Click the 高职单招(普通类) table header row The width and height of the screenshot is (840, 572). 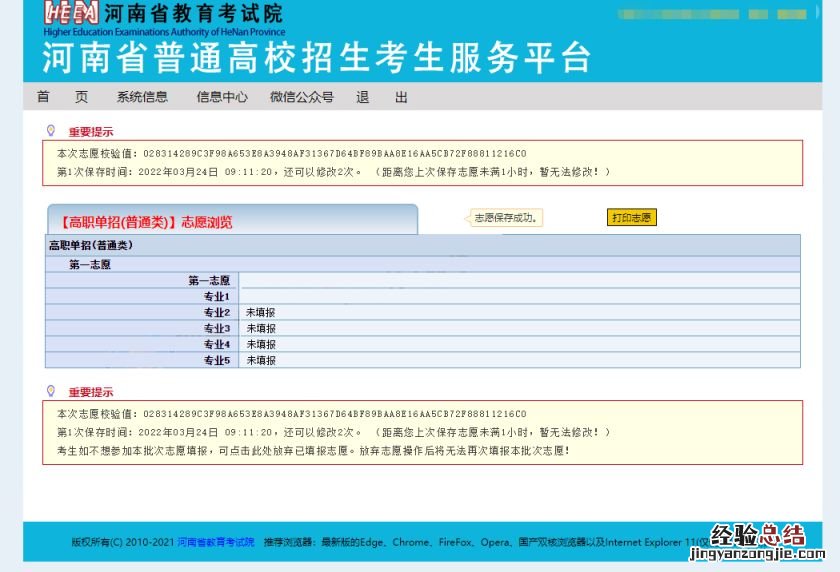422,245
